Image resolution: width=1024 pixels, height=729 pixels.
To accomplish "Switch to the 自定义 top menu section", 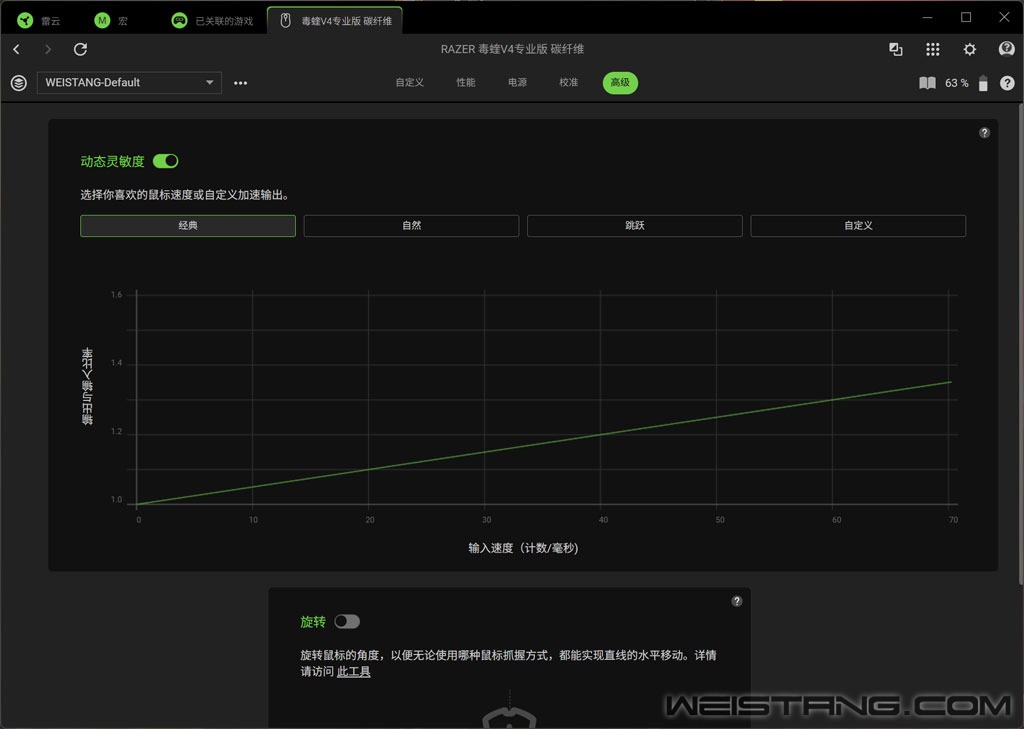I will click(x=409, y=82).
